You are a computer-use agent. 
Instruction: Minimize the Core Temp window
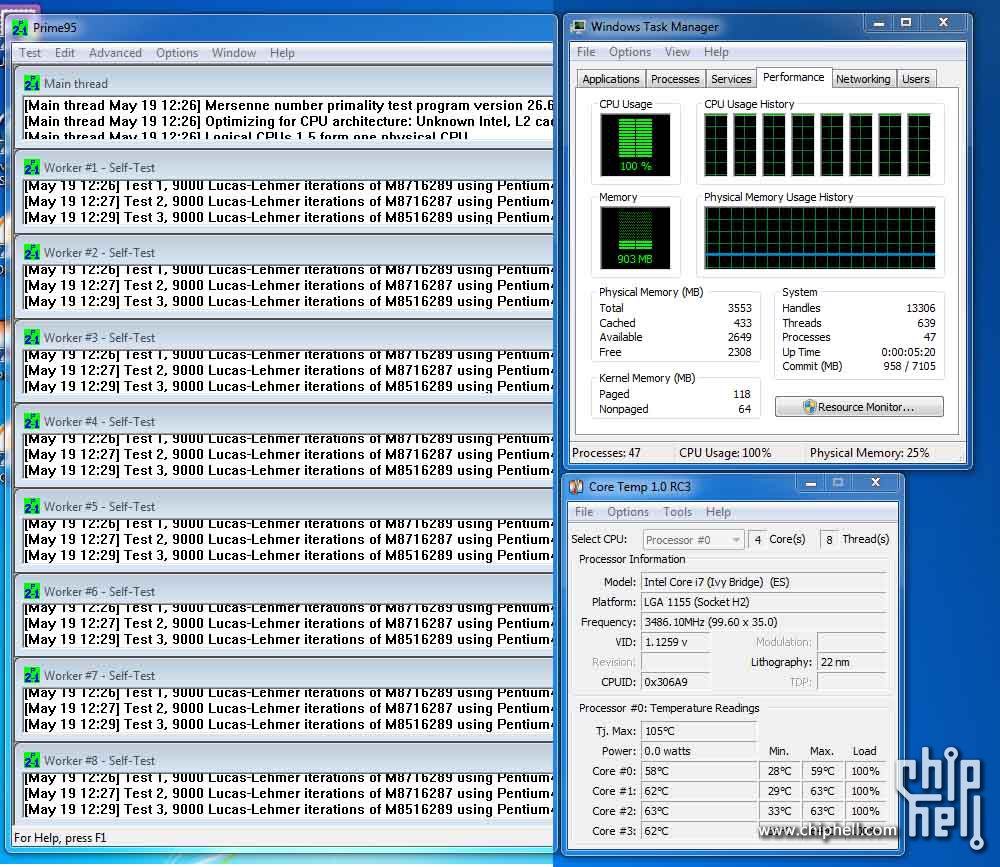click(811, 484)
